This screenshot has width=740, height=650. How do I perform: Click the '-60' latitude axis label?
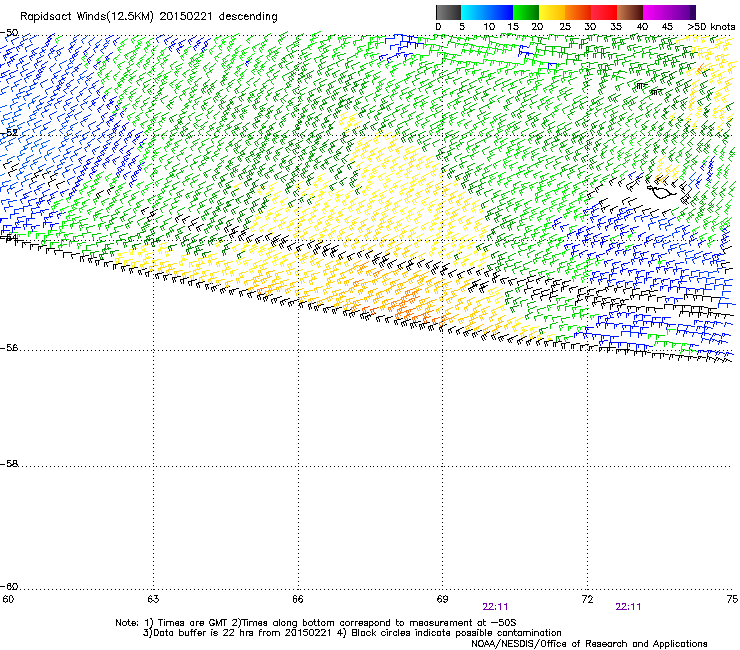[x=10, y=587]
